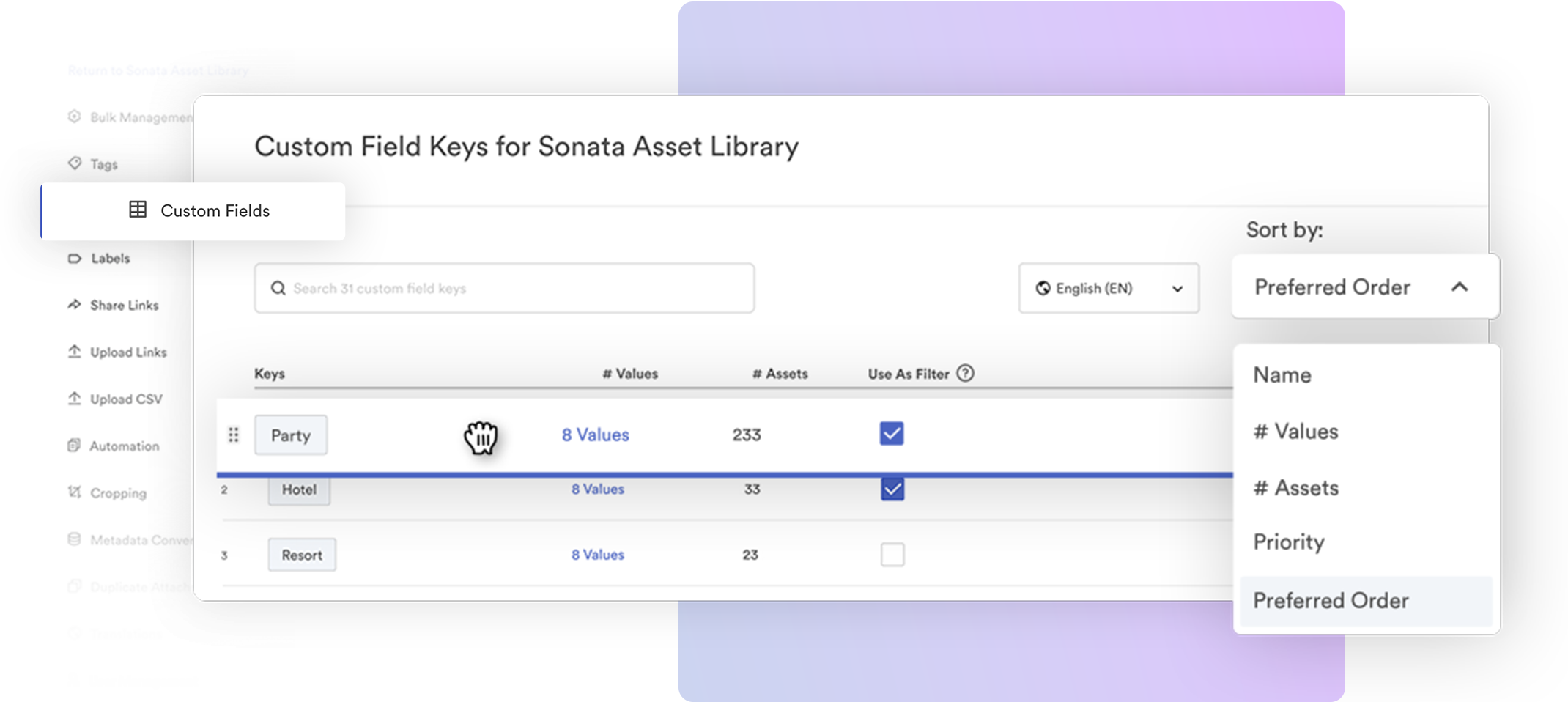This screenshot has height=702, width=1568.
Task: Click the search magnifier icon
Action: (278, 288)
